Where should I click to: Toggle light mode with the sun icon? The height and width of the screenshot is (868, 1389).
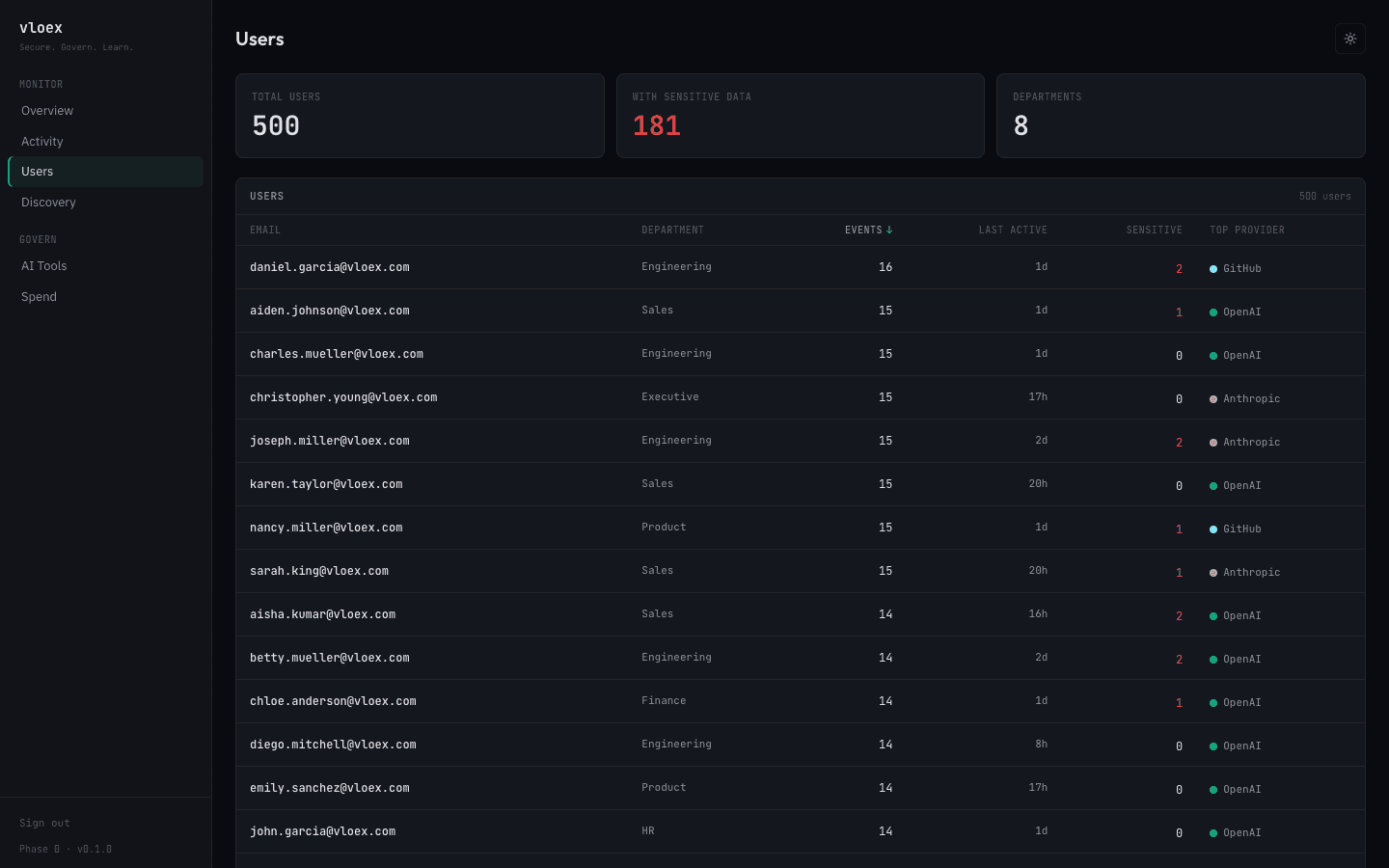click(1349, 39)
